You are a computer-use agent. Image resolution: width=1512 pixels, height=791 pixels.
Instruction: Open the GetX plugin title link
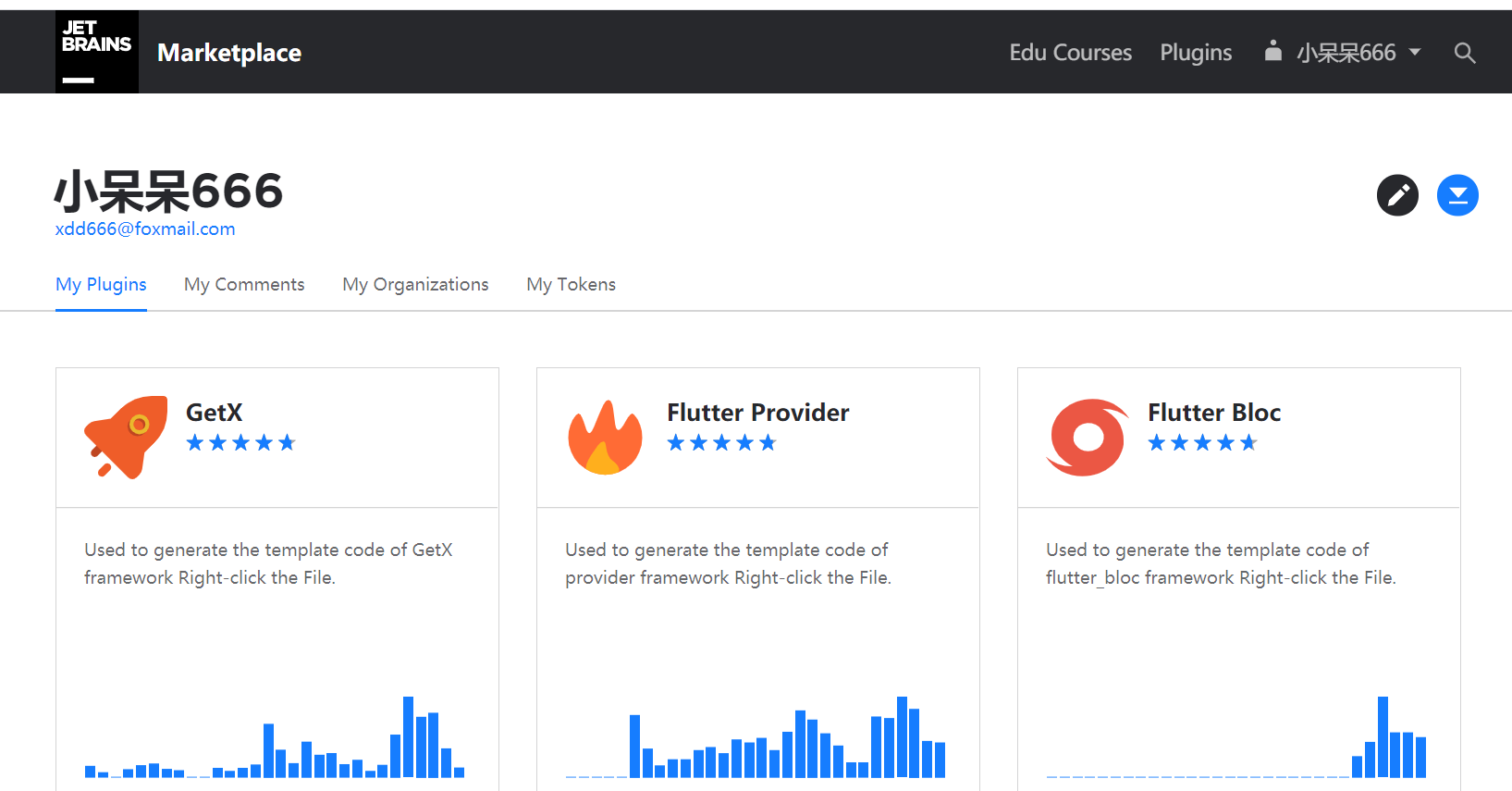coord(215,413)
